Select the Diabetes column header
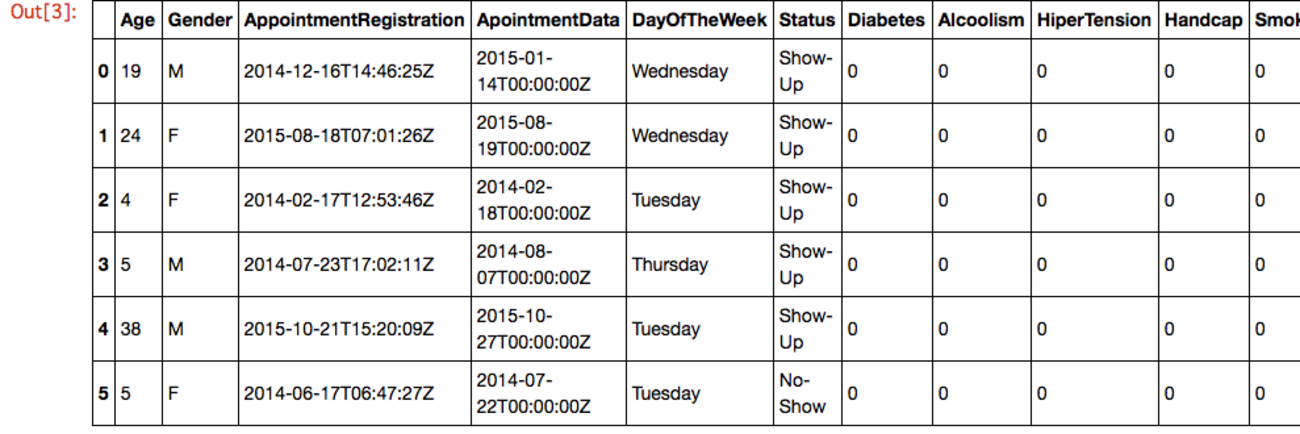The width and height of the screenshot is (1300, 434). pos(886,20)
